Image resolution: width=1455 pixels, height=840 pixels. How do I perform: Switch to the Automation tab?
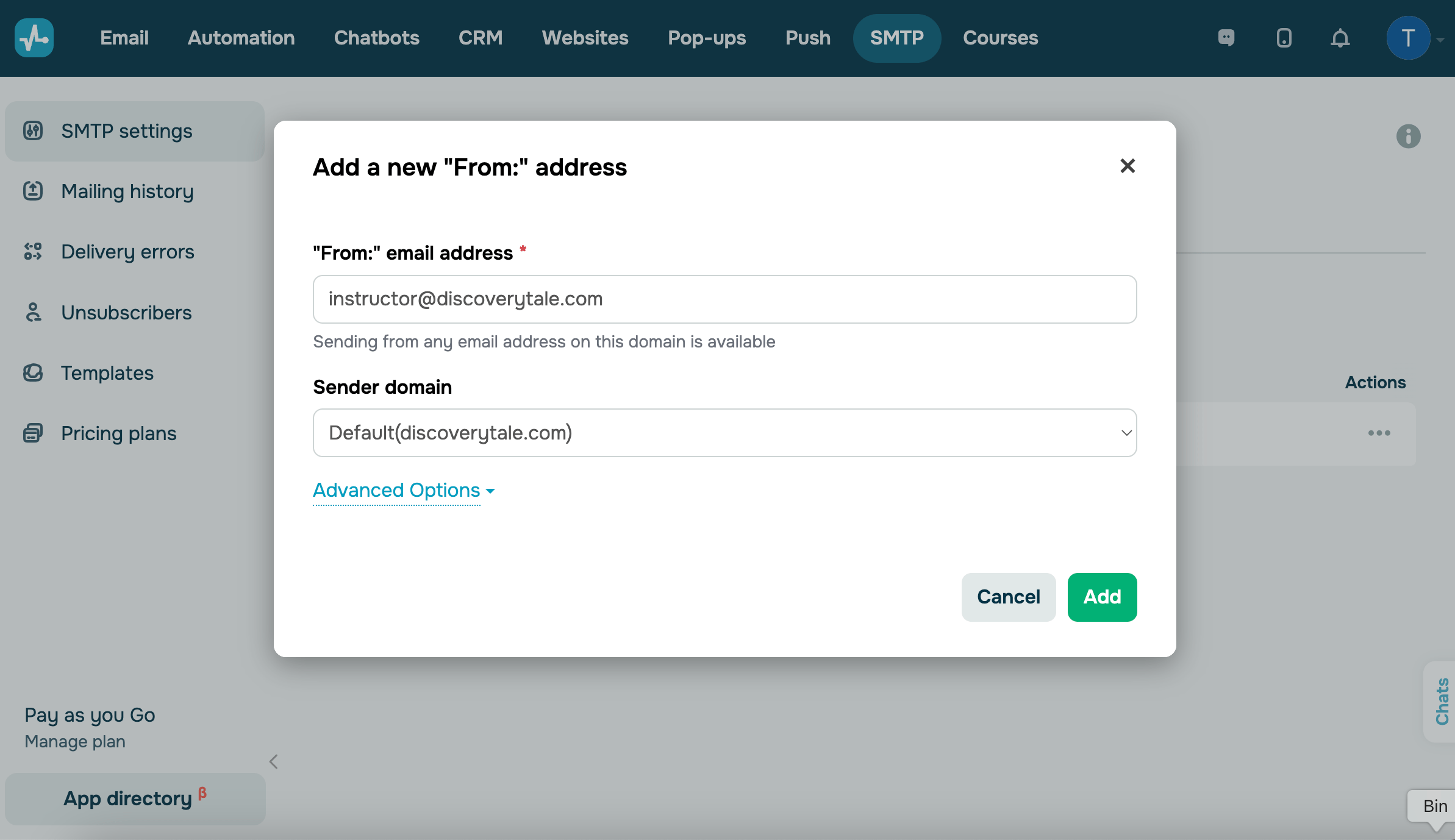pos(241,38)
